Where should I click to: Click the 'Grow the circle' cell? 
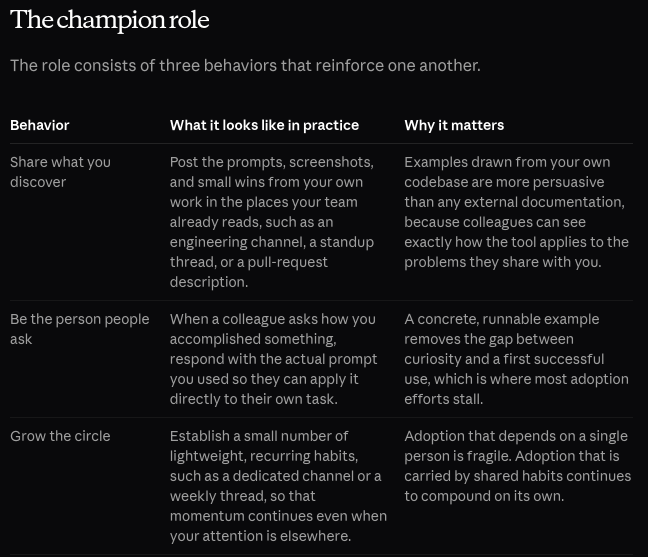coord(60,436)
